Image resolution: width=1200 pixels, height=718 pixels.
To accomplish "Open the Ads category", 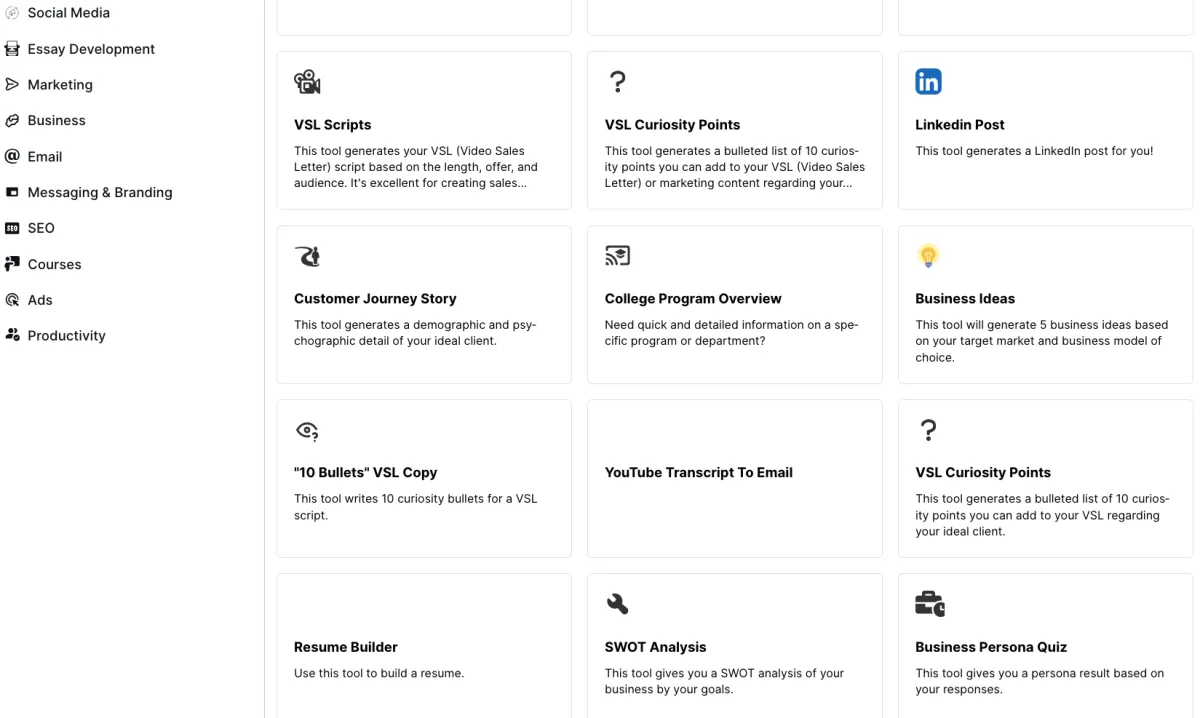I will click(x=40, y=300).
